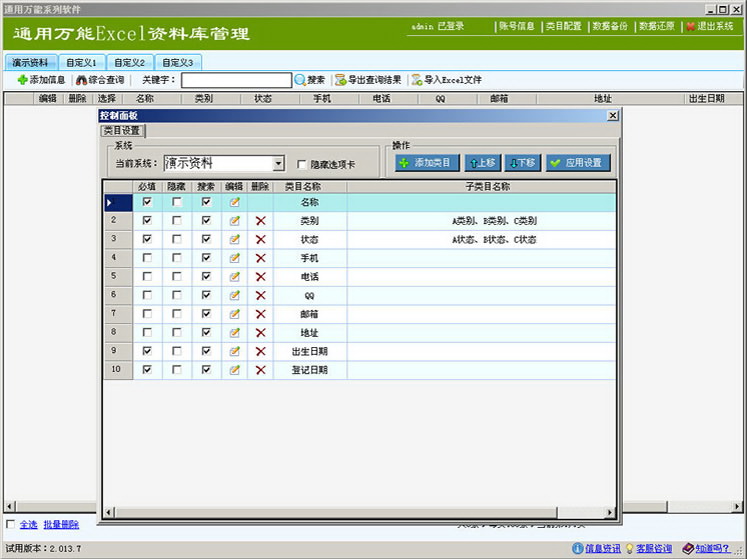Click edit icon for 名称 row
Image resolution: width=747 pixels, height=559 pixels.
click(x=234, y=202)
